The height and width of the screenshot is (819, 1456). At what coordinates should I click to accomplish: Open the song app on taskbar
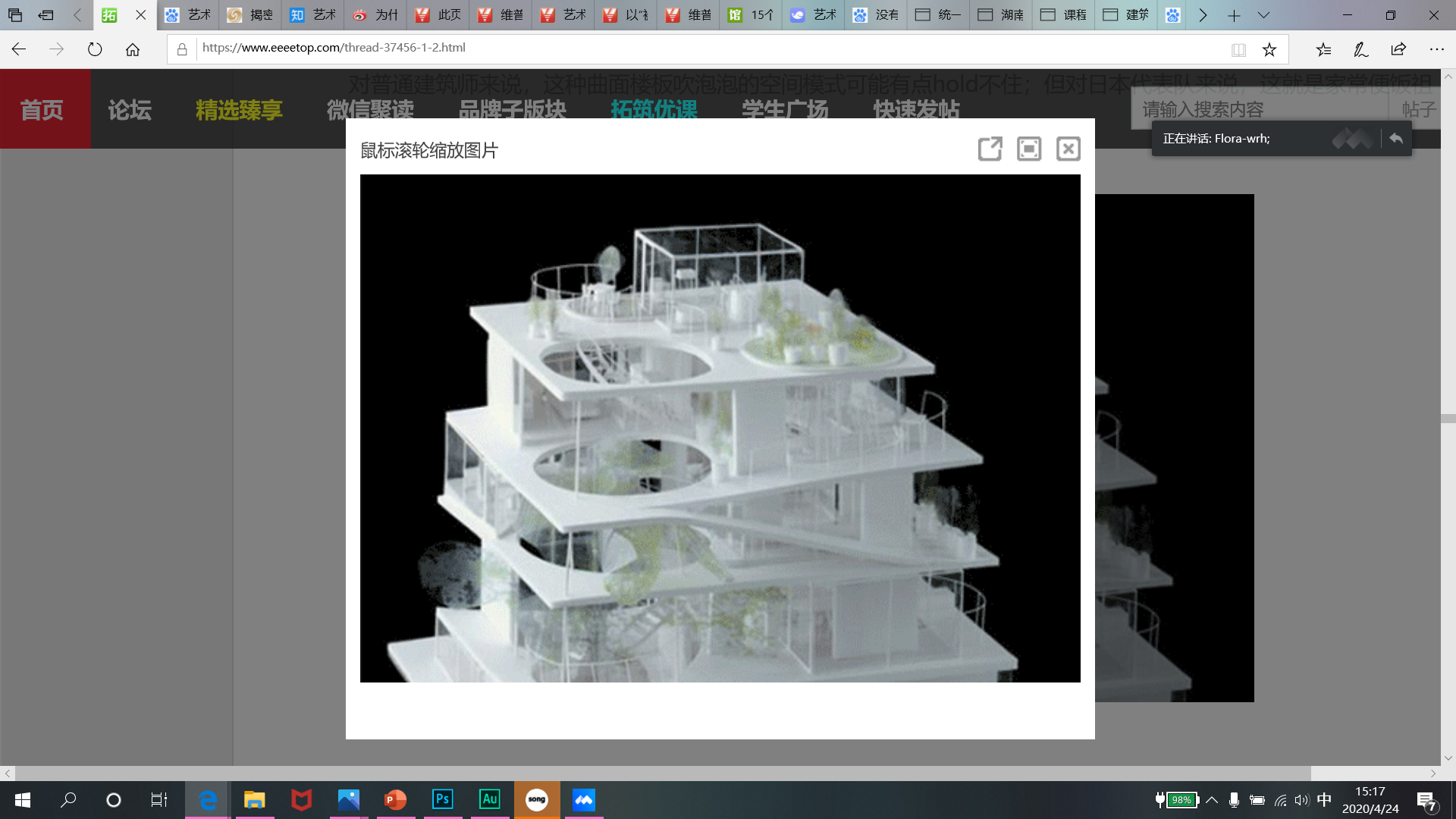(537, 800)
